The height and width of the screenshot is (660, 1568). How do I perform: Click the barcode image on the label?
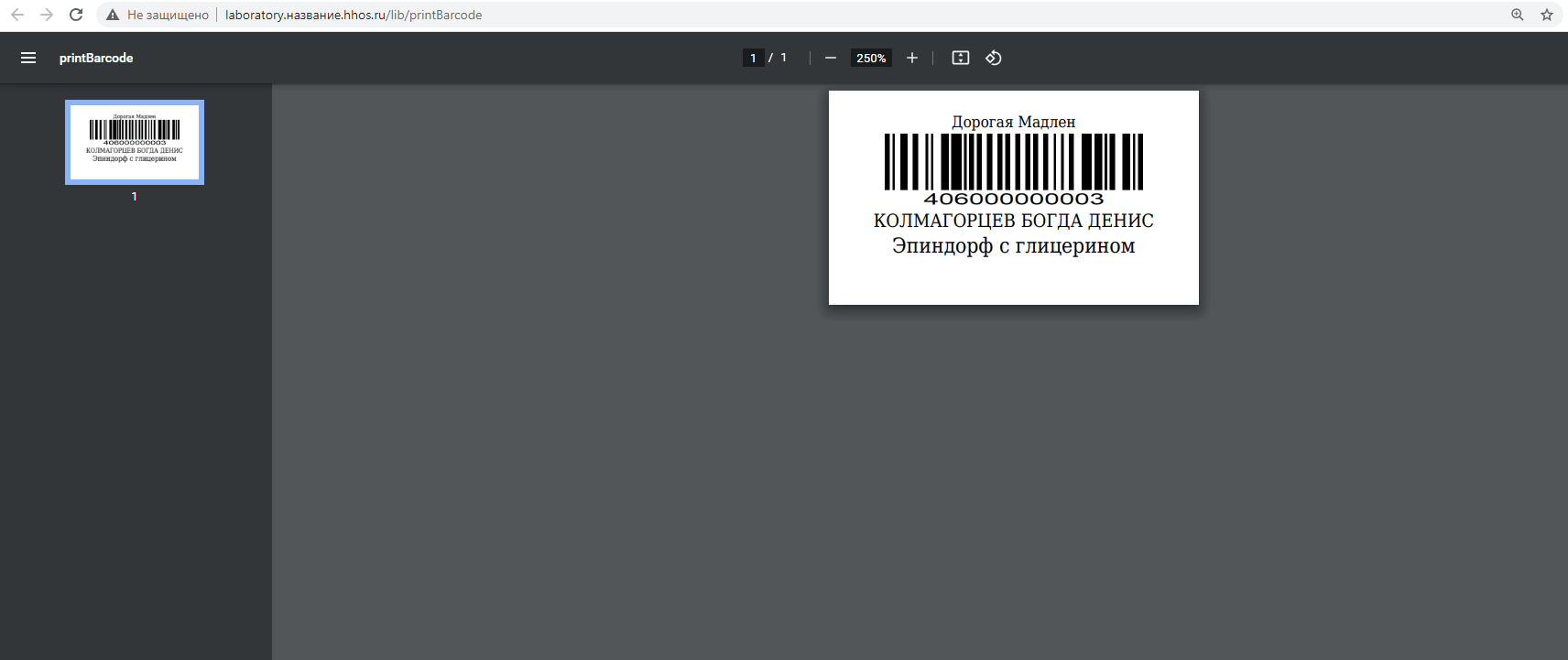pos(1014,162)
